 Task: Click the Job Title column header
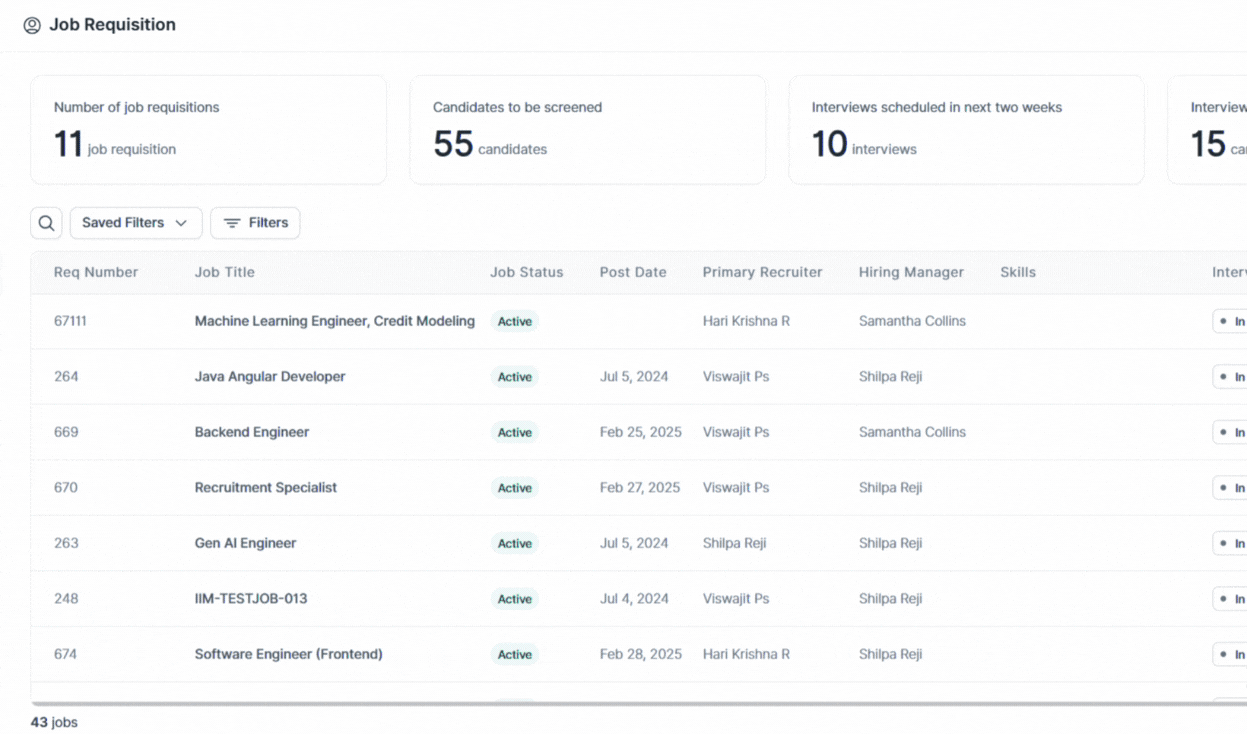pos(225,272)
